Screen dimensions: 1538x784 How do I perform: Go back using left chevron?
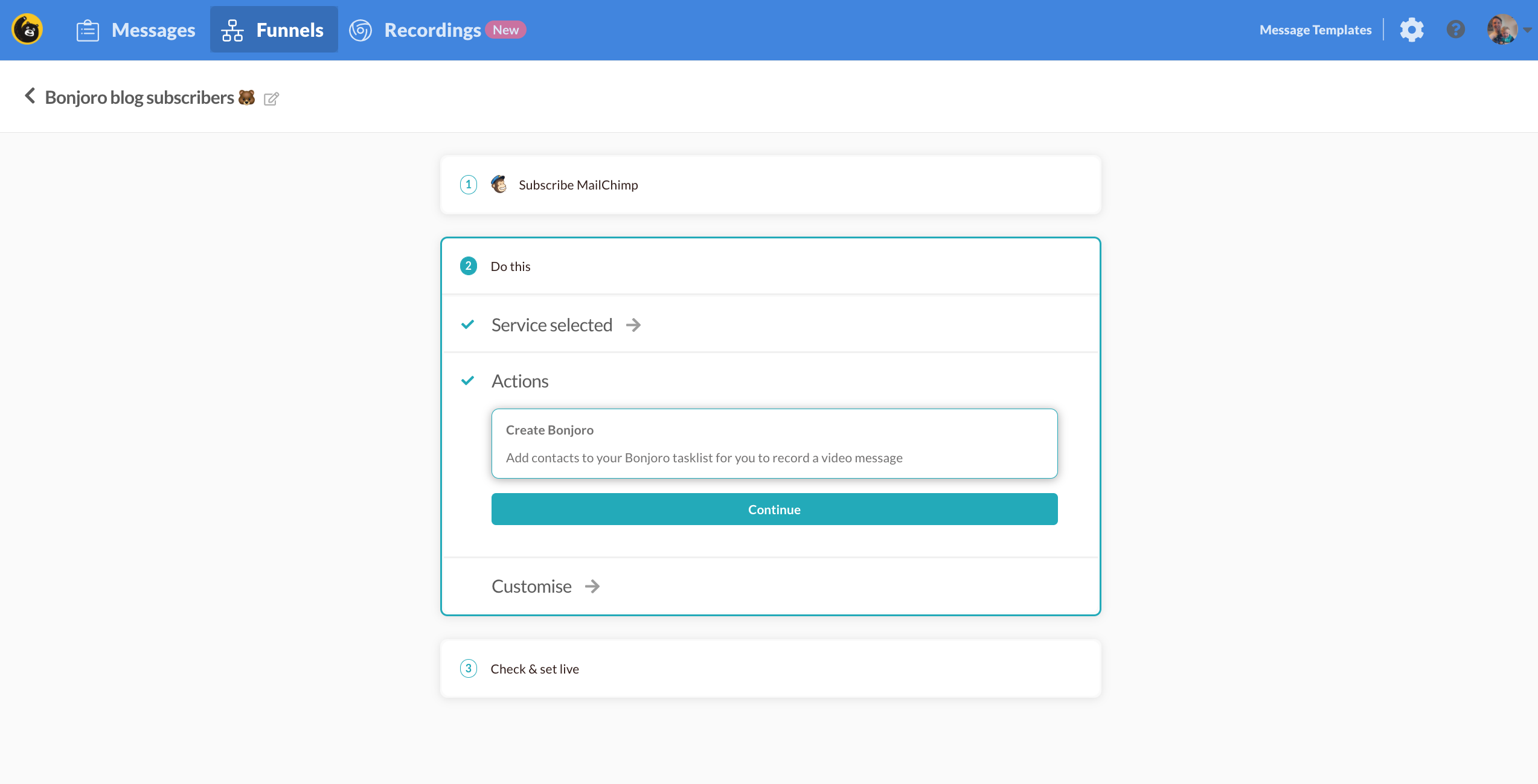(x=30, y=96)
